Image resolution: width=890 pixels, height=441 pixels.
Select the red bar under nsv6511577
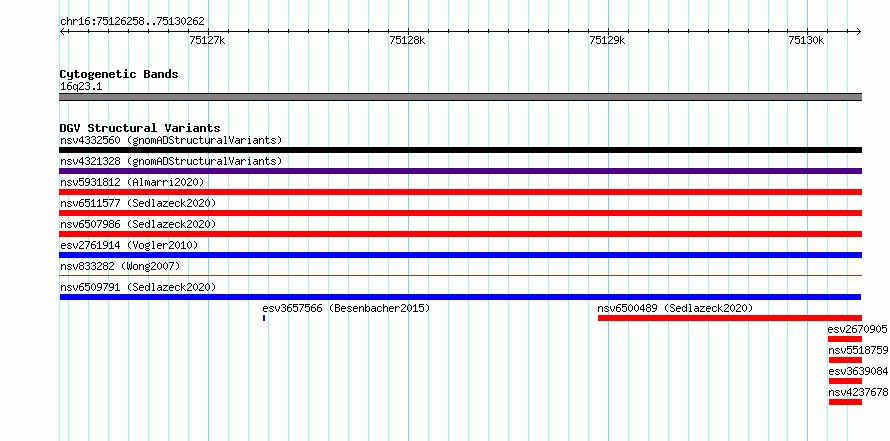tap(460, 213)
